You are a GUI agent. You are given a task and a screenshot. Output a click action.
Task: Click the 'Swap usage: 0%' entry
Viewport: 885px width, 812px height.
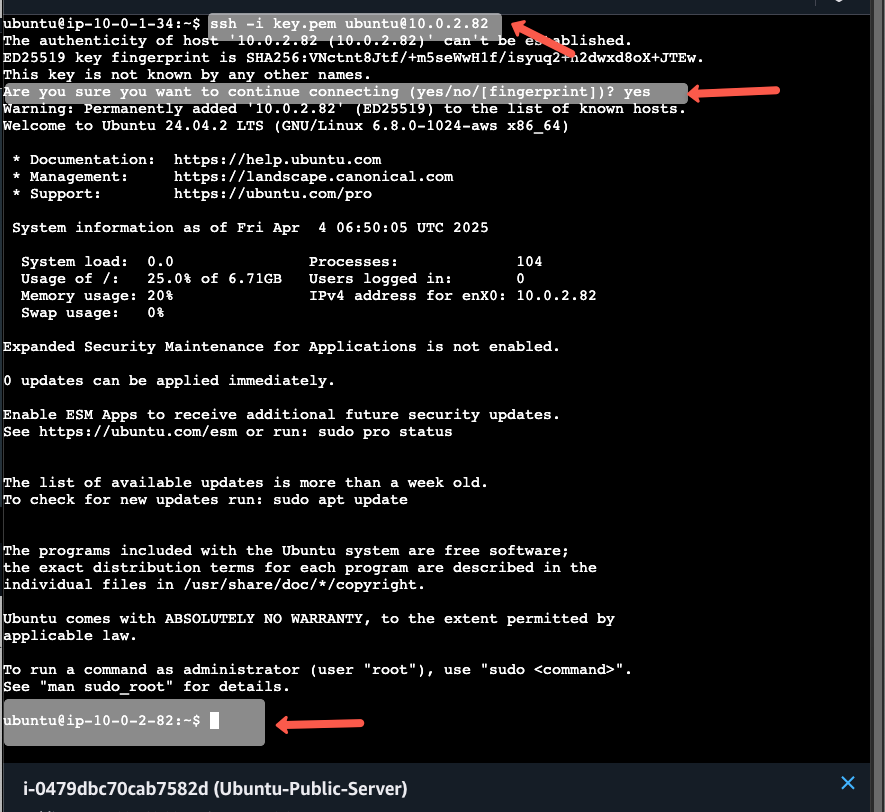point(93,313)
